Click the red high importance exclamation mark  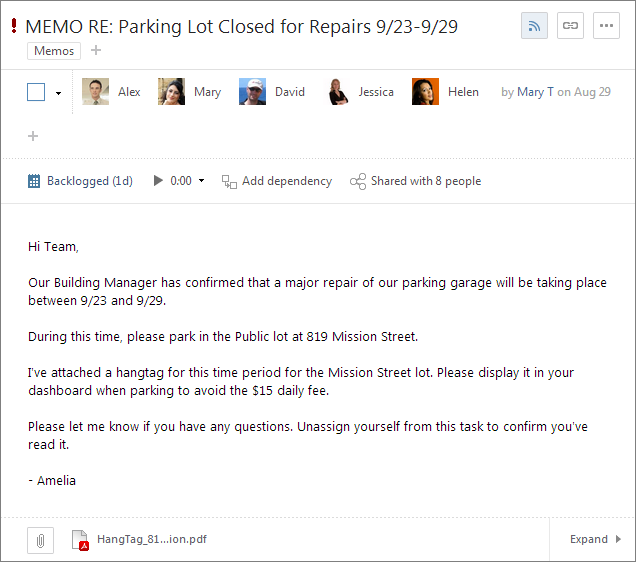pos(14,26)
